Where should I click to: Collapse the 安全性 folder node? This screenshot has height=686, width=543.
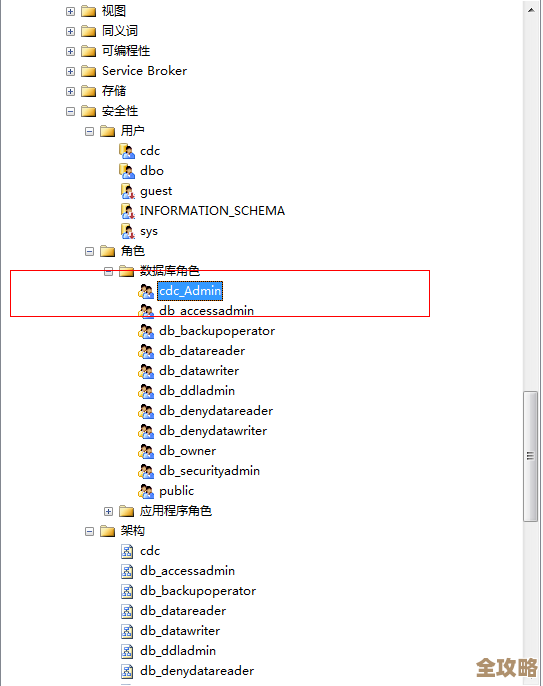[70, 112]
